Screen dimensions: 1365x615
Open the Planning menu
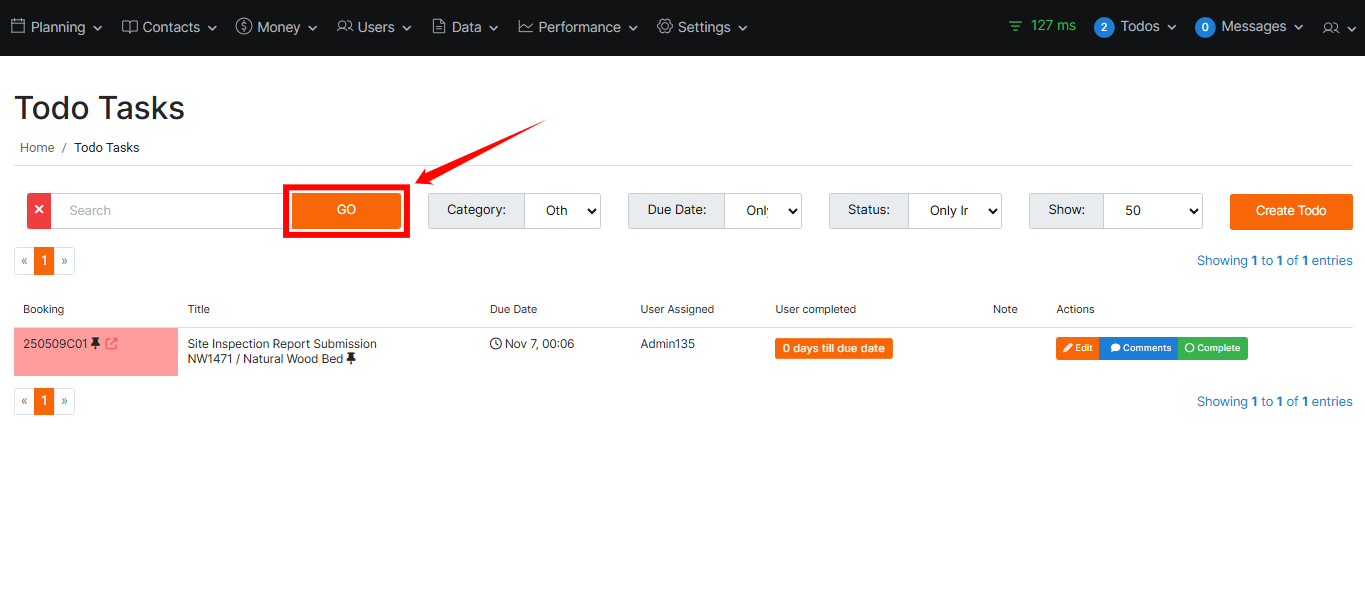pos(57,28)
